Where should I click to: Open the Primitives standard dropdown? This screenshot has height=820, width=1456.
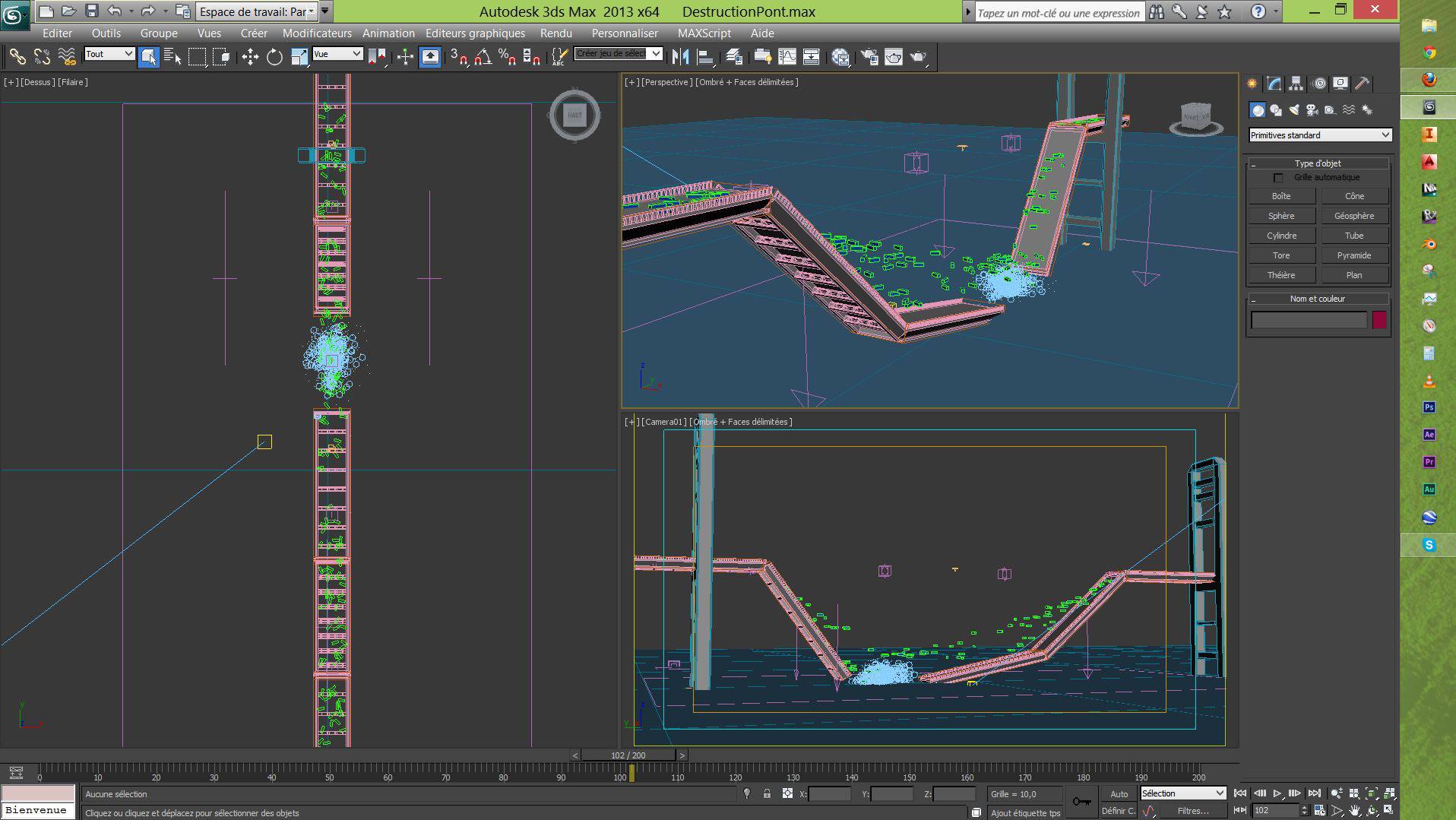click(1320, 135)
